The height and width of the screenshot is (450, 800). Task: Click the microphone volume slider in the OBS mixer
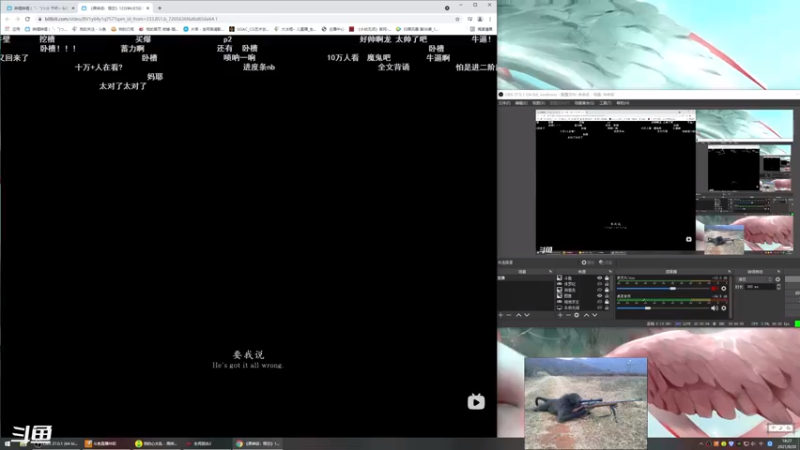(662, 288)
